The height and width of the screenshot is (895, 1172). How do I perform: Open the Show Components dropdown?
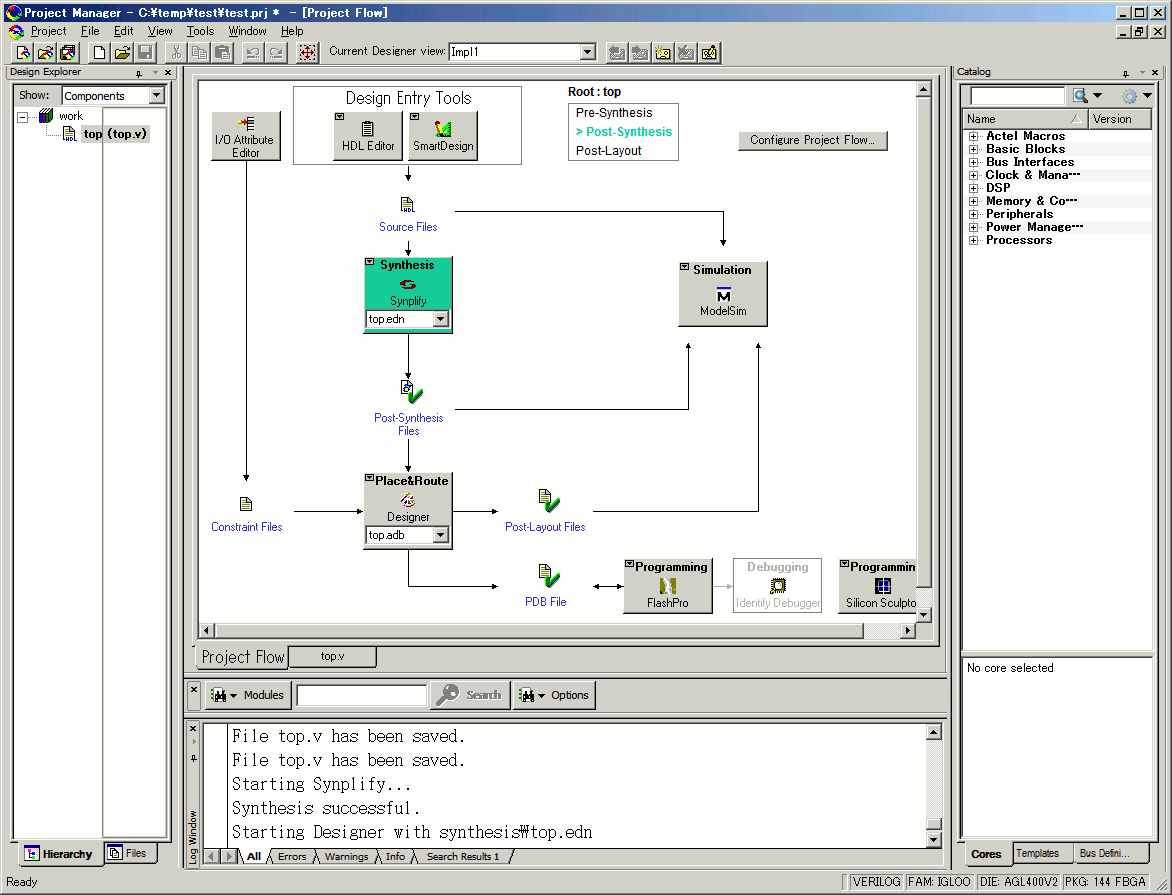156,95
